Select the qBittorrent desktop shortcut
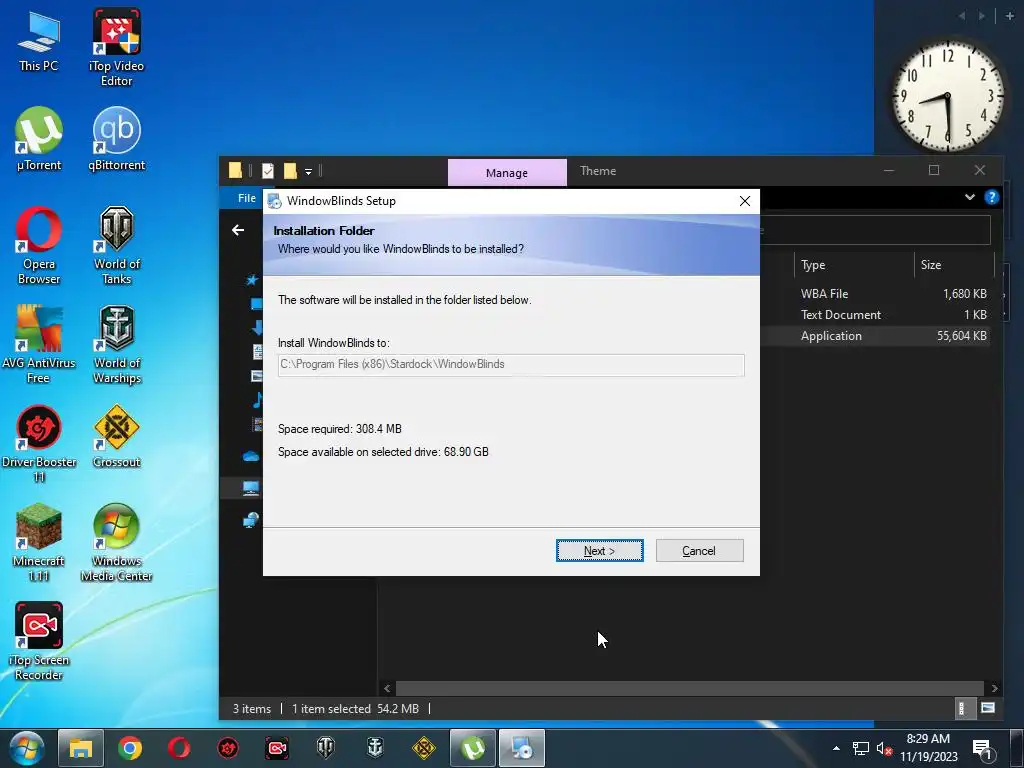This screenshot has height=768, width=1024. coord(116,139)
